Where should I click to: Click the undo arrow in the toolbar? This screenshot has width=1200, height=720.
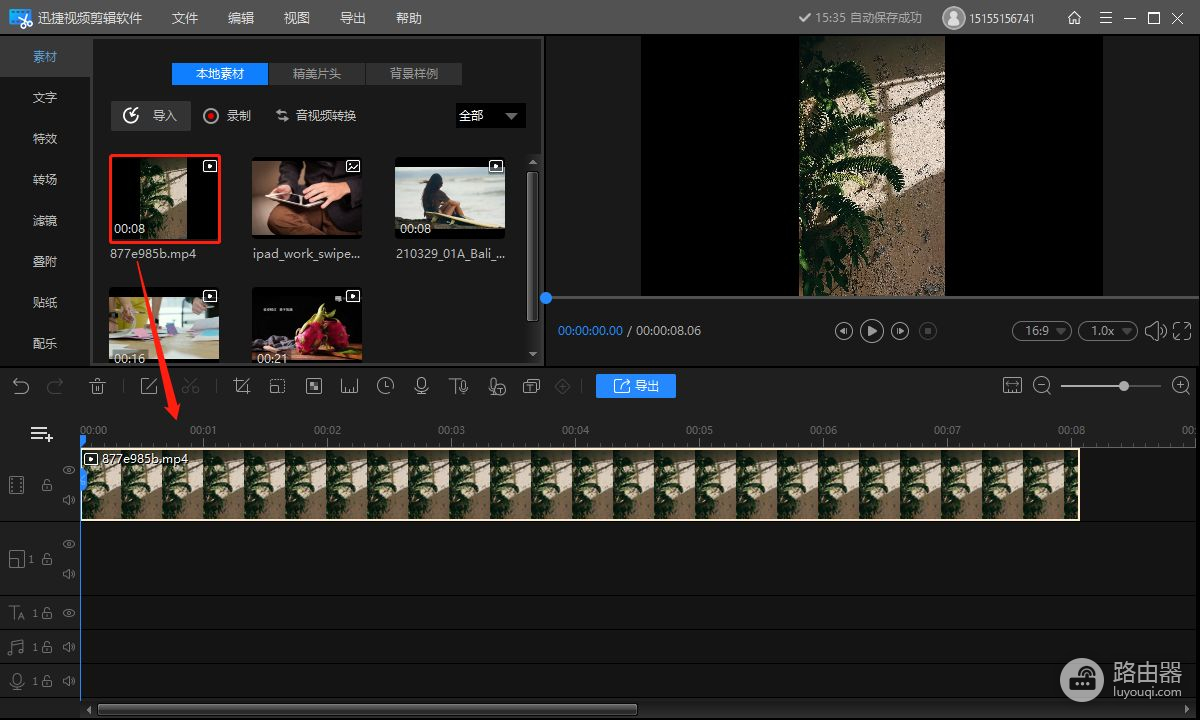21,386
